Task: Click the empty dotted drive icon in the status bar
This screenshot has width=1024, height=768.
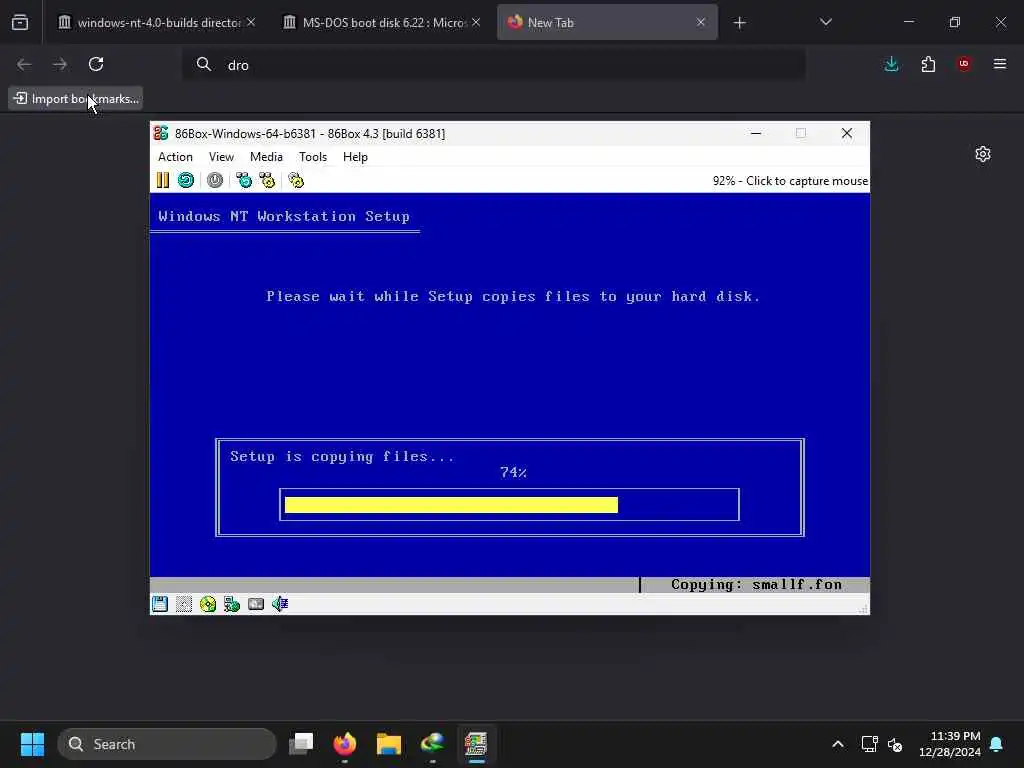Action: point(184,604)
